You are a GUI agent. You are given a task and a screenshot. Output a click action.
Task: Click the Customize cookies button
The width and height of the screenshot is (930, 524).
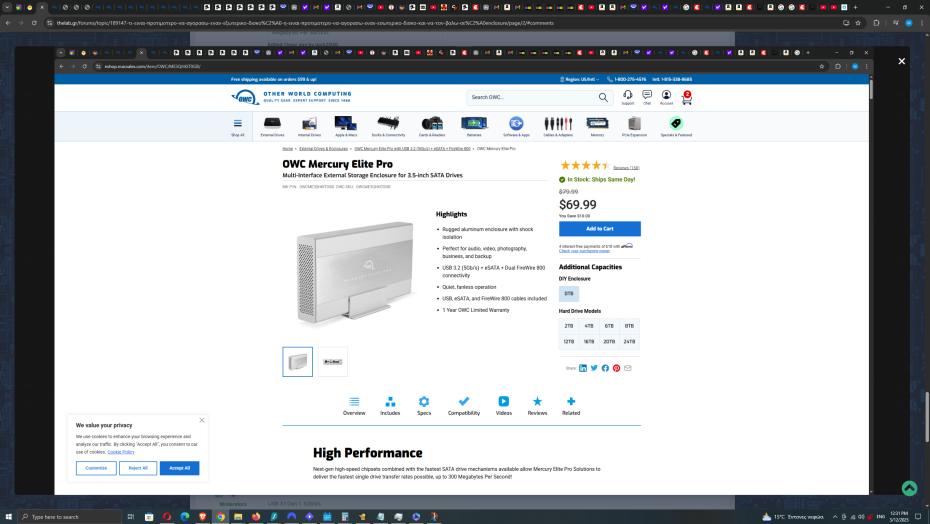click(x=96, y=468)
